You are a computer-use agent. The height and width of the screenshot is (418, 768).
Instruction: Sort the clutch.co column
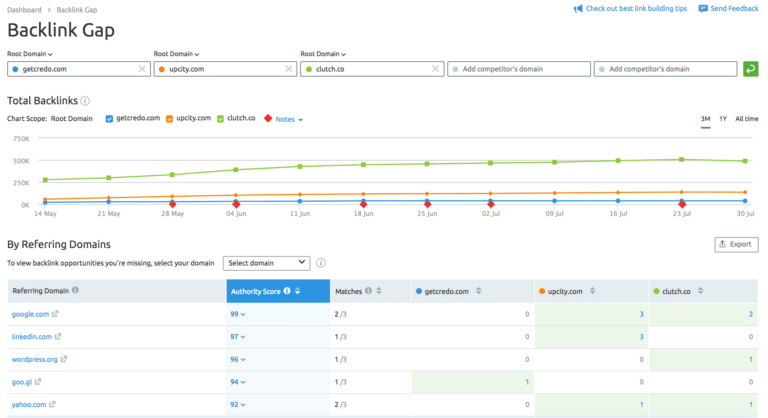tap(700, 291)
